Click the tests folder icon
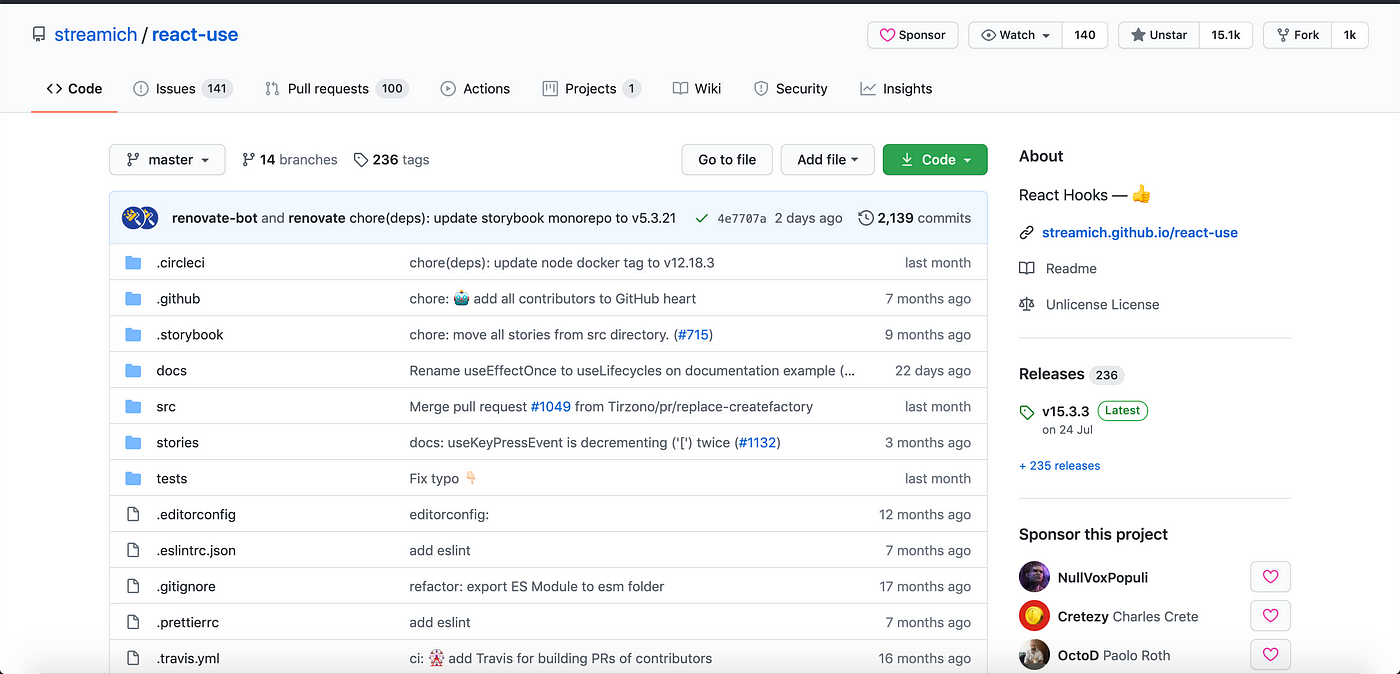The height and width of the screenshot is (674, 1400). [x=133, y=479]
